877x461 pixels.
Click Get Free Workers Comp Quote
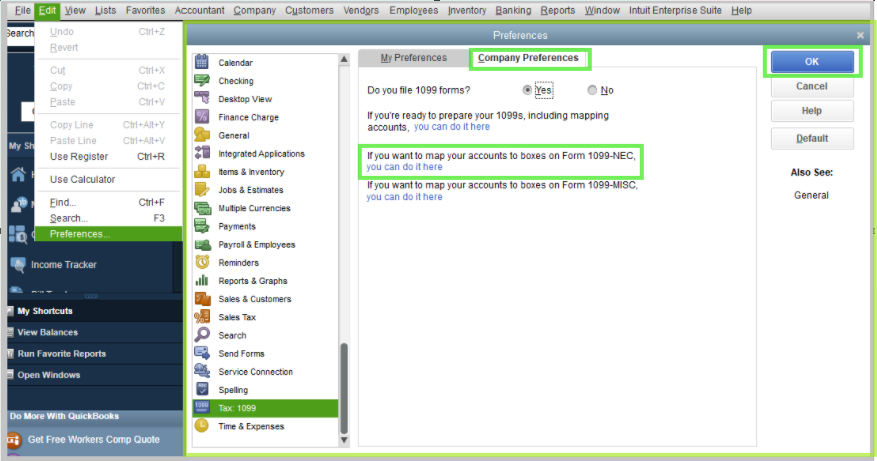[93, 440]
